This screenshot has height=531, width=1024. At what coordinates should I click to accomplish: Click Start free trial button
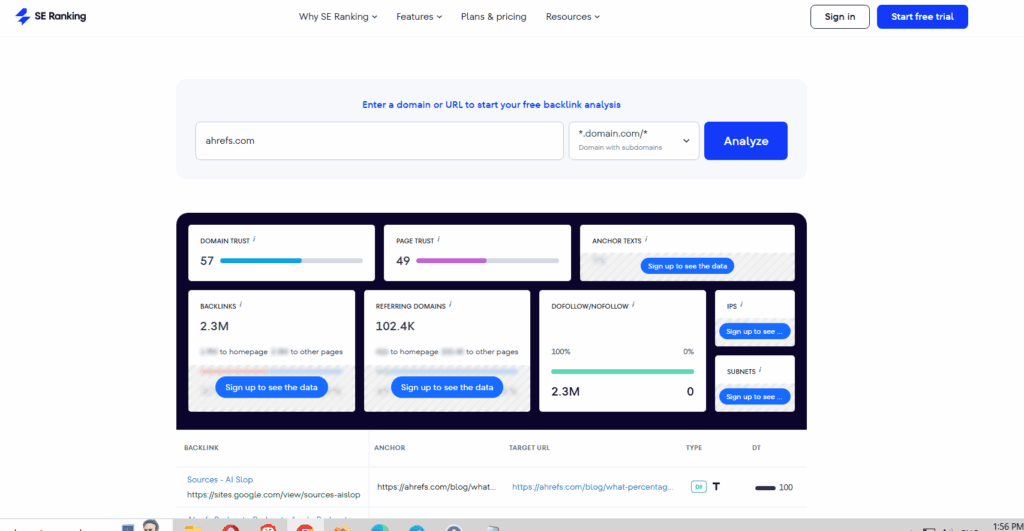point(922,17)
